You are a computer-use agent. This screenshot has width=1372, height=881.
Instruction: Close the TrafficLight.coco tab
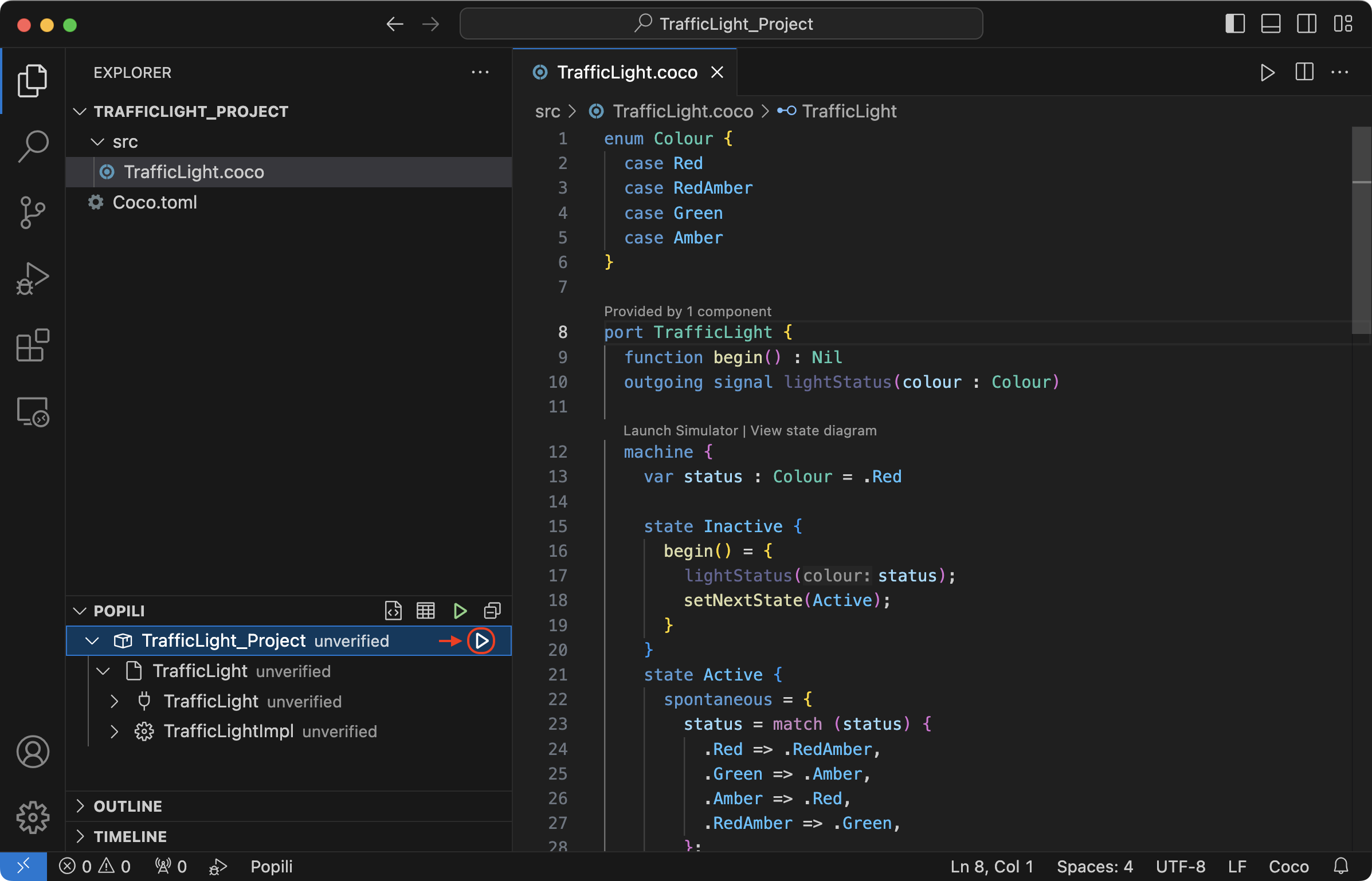click(x=717, y=73)
